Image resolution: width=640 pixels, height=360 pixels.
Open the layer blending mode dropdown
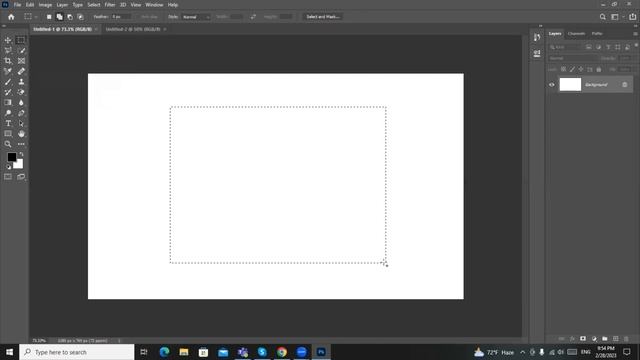(x=572, y=58)
